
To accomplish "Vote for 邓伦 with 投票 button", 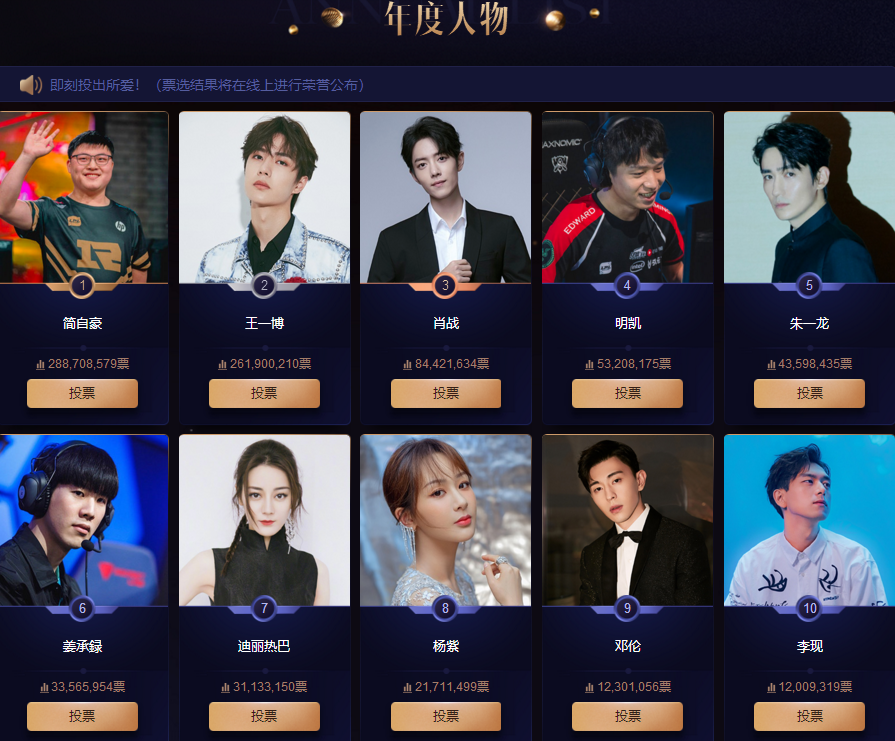I will [627, 716].
